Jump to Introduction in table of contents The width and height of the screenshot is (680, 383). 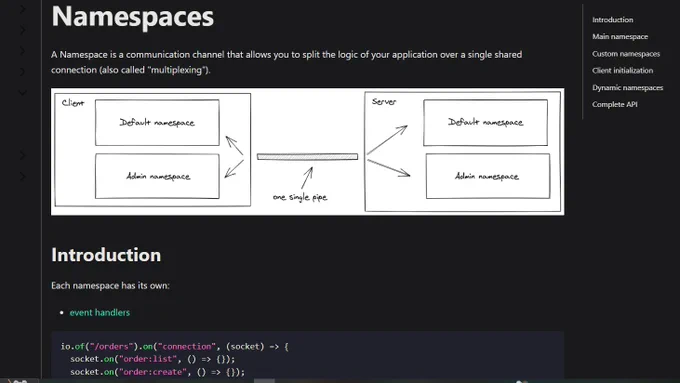(x=612, y=20)
